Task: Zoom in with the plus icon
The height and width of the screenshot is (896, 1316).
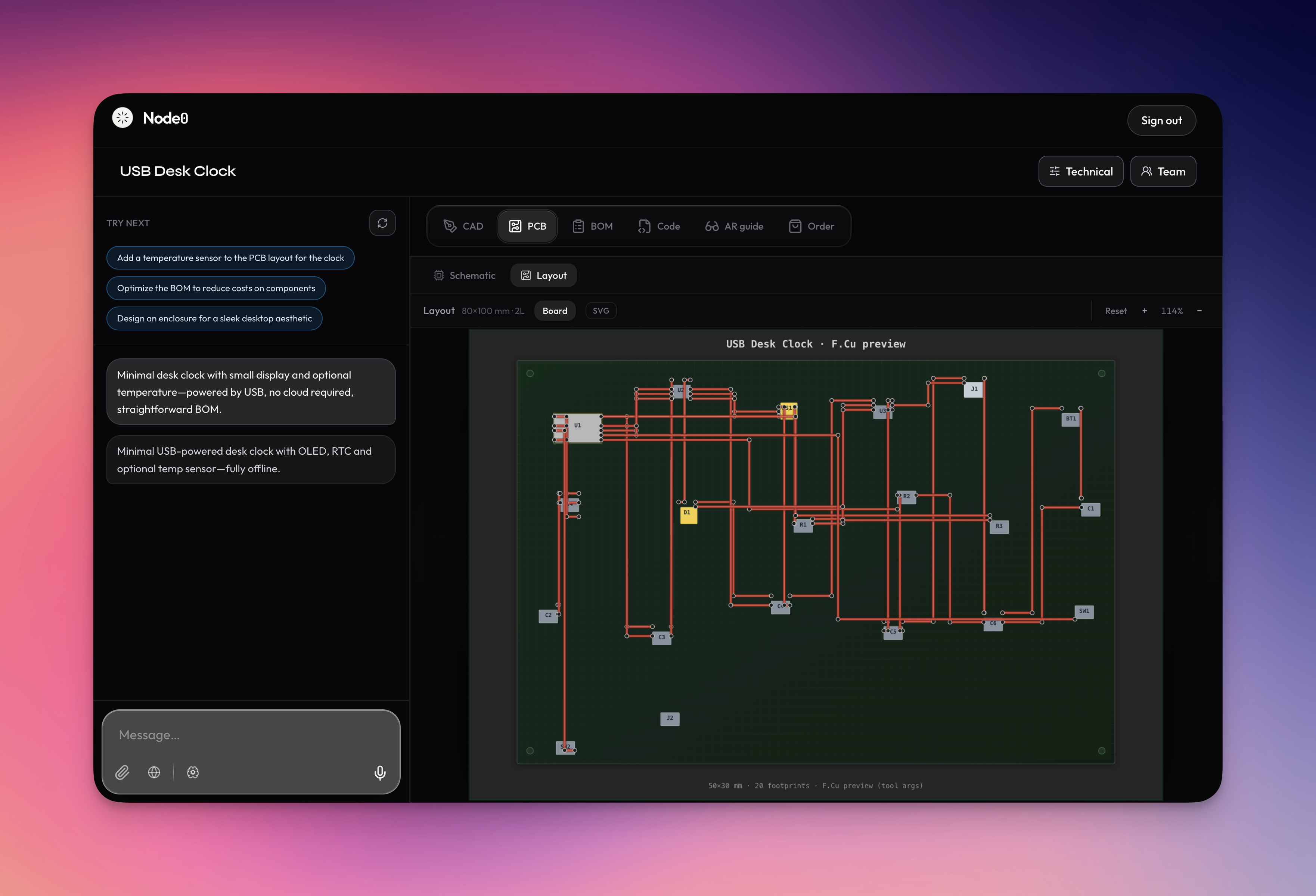Action: [1145, 311]
